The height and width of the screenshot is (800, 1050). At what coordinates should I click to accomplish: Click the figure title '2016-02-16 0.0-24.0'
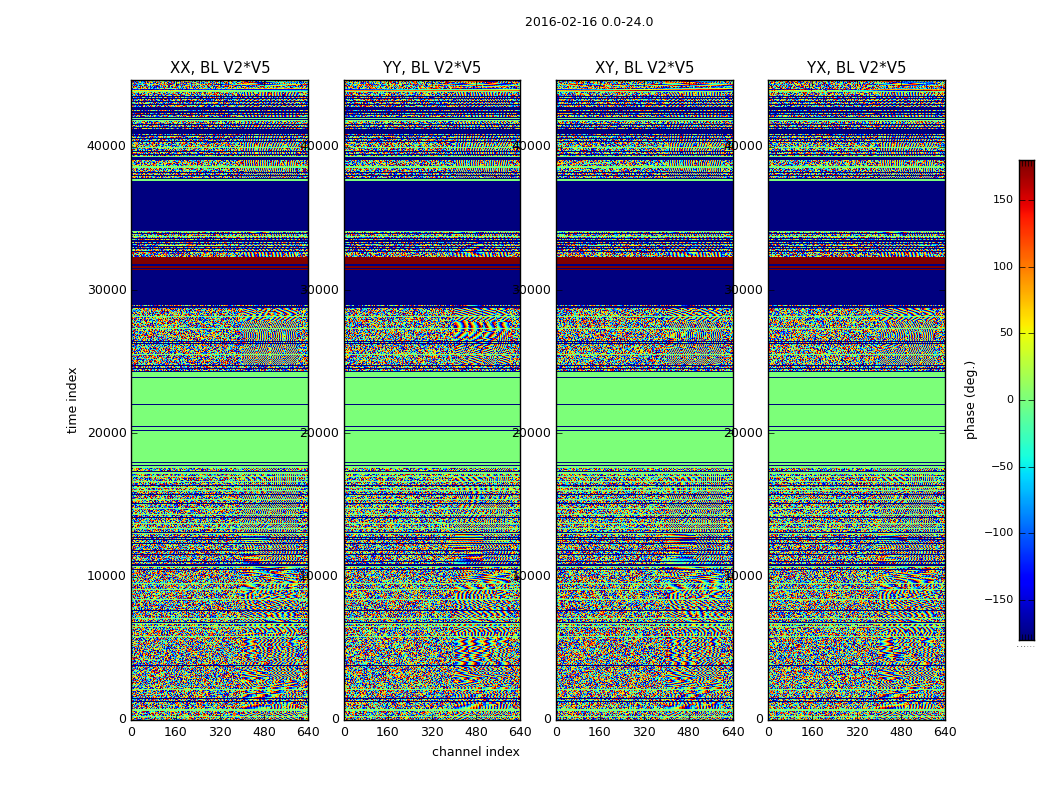[x=588, y=22]
